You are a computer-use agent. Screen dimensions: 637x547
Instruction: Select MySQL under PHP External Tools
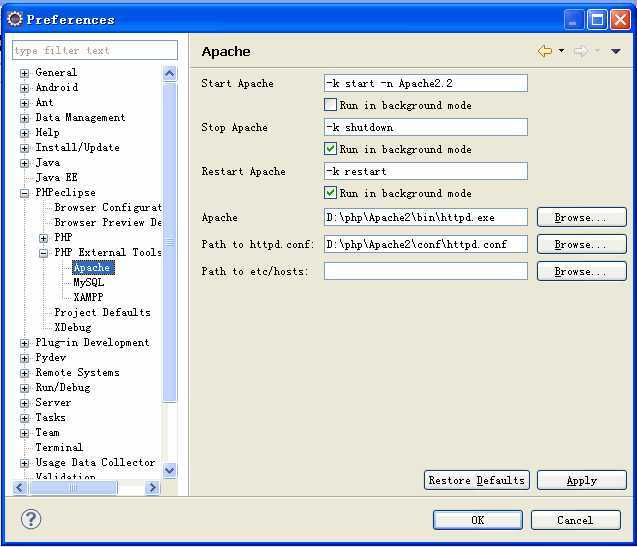89,282
